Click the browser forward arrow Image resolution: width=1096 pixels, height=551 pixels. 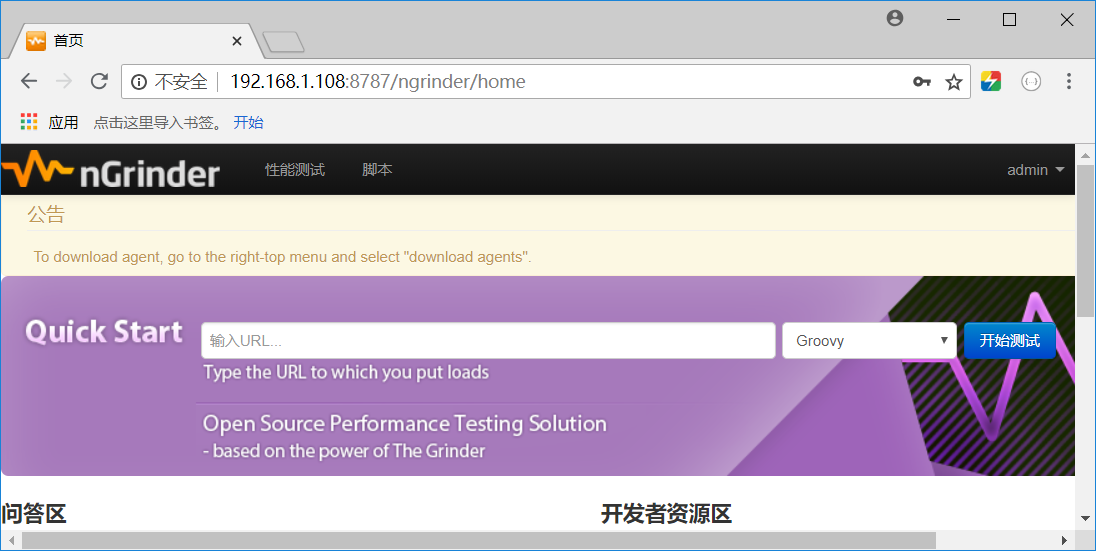coord(64,81)
